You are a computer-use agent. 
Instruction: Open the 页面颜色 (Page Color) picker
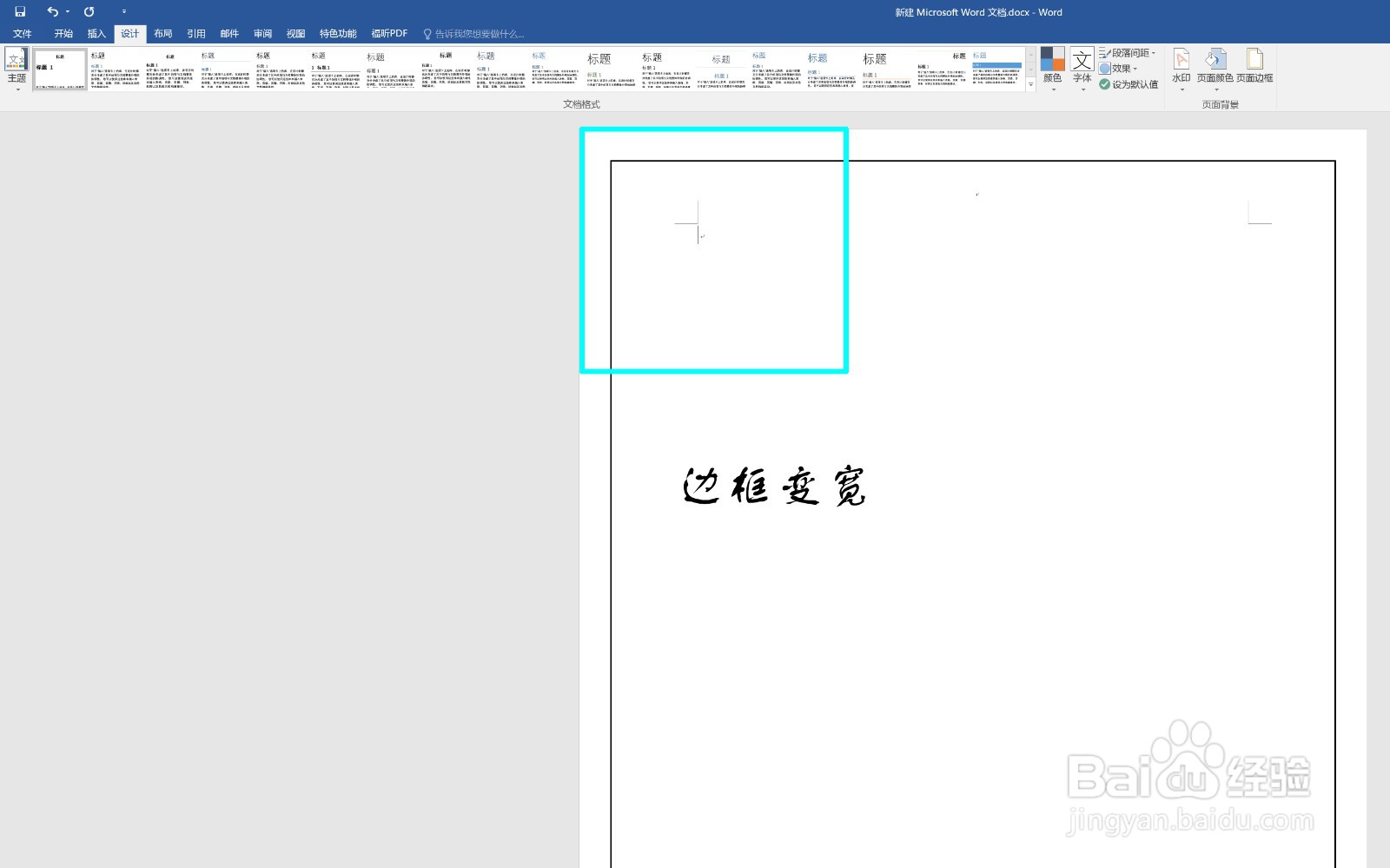1215,70
